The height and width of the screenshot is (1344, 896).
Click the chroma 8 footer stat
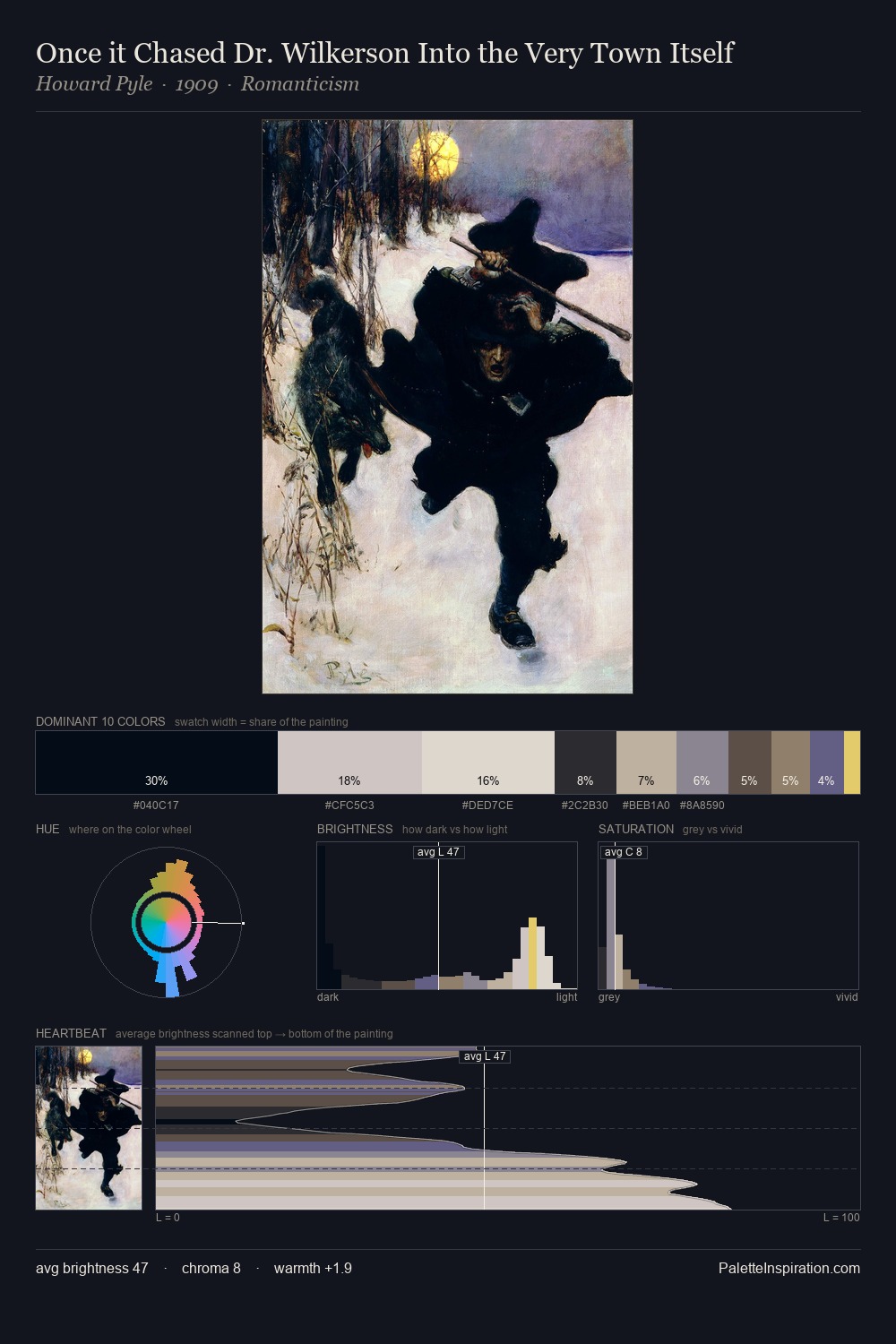click(211, 1269)
